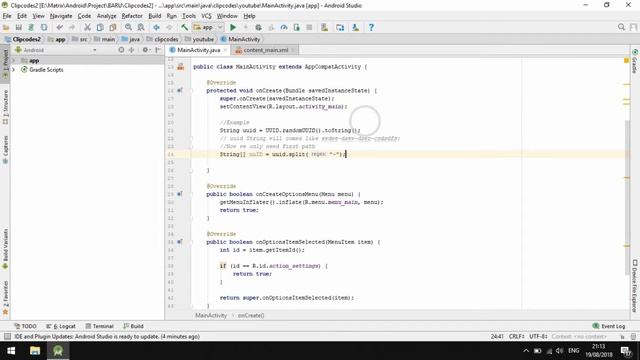
Task: Toggle tool window bars icon at bottom left
Action: coord(7,336)
